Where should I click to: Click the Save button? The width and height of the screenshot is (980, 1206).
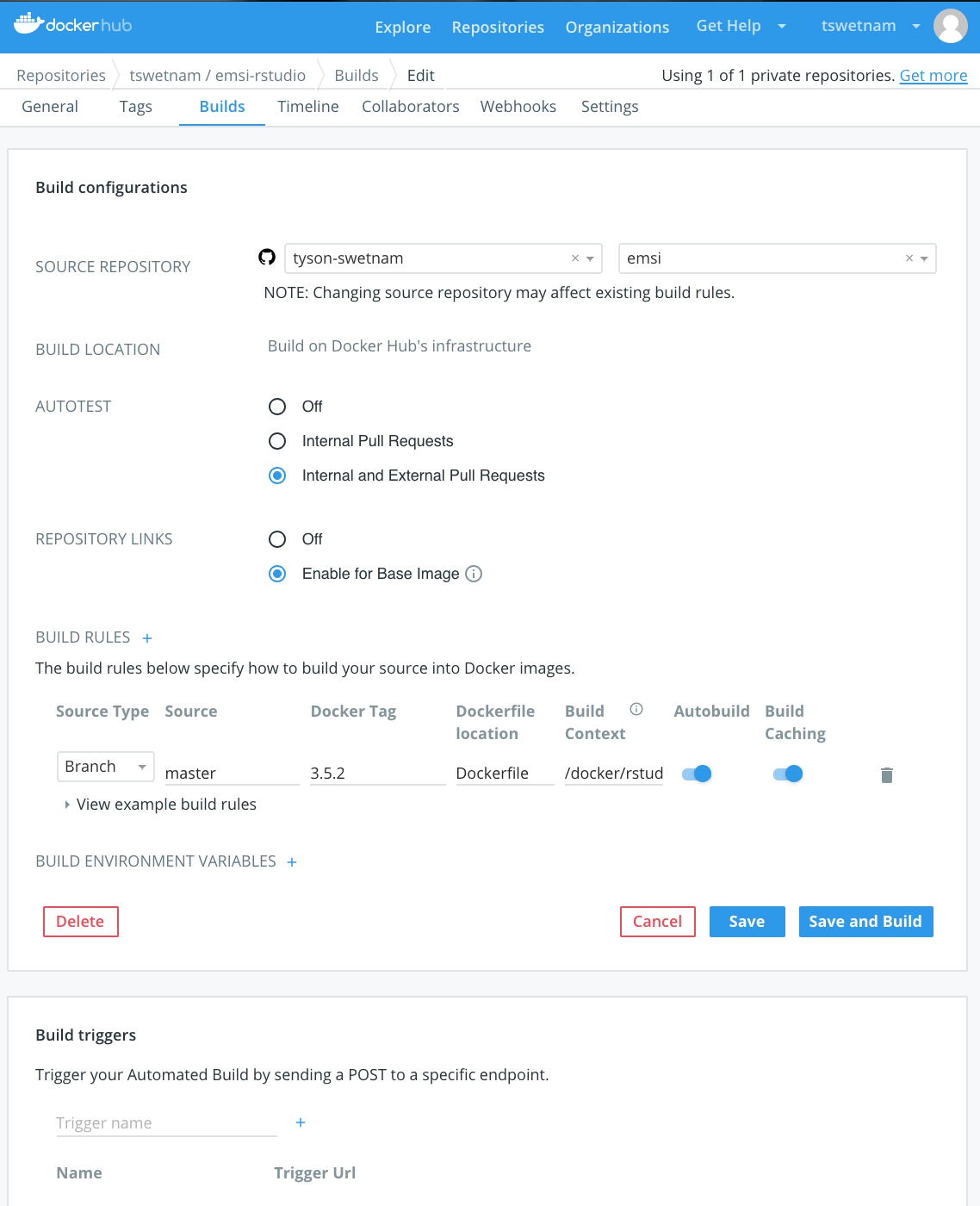pos(747,922)
